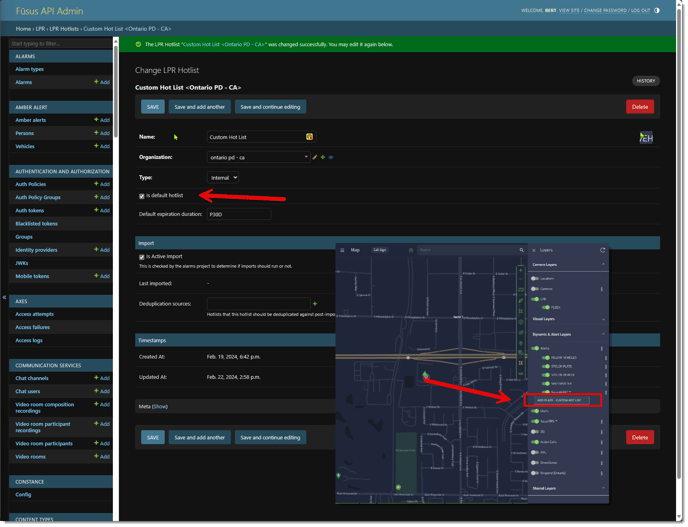Click the green plus beside Deduplication sources
The image size is (688, 527).
click(315, 304)
